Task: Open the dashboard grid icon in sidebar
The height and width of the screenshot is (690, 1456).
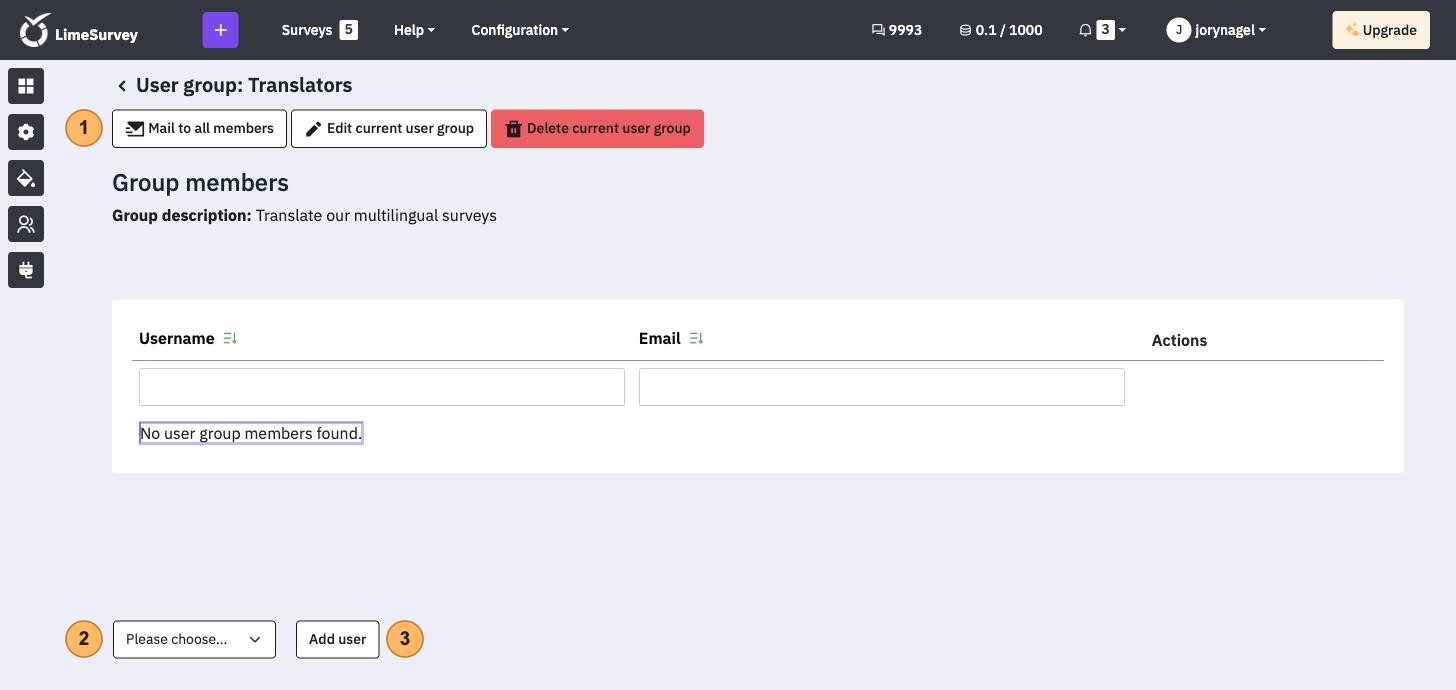Action: (x=26, y=86)
